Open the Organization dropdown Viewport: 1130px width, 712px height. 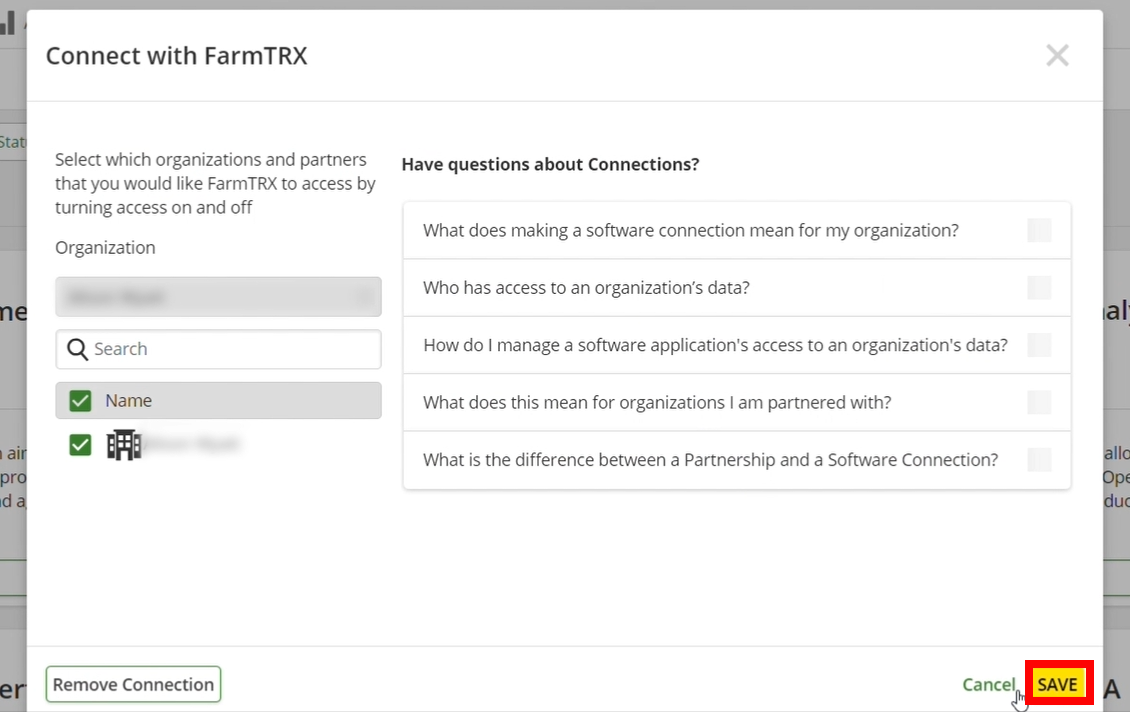coord(218,296)
